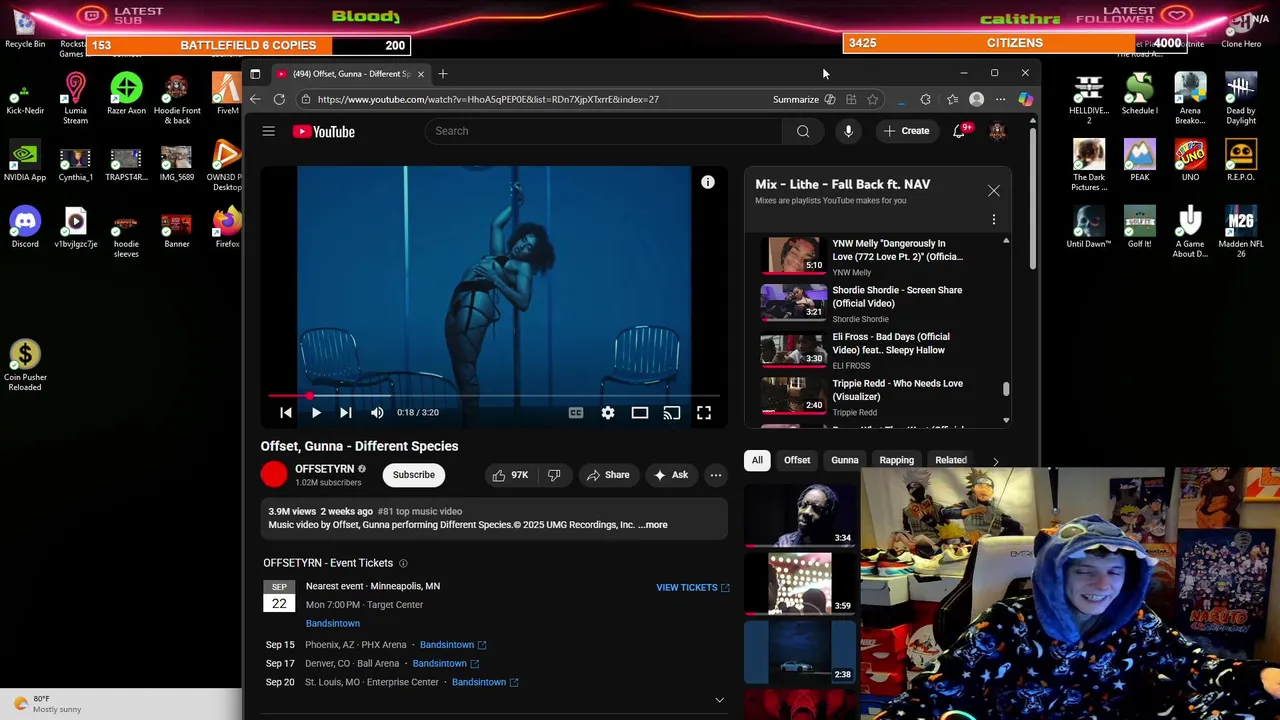Dislike the video

click(554, 475)
